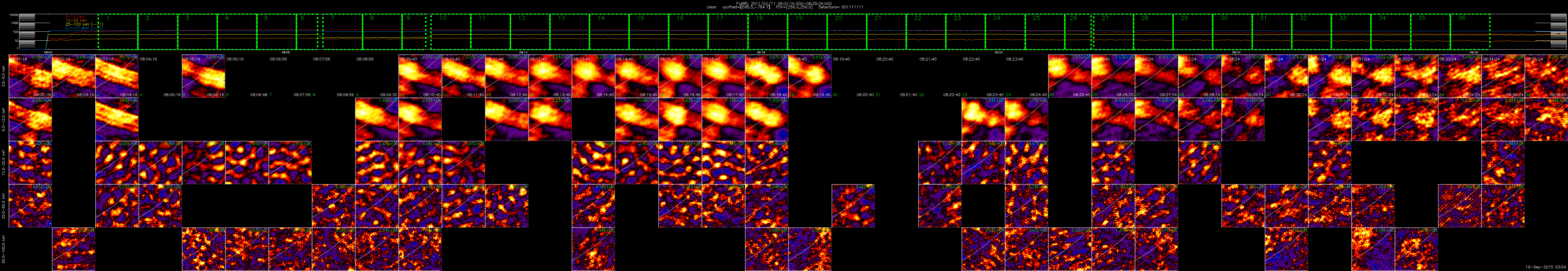
Task: Open the 3-6 keV image starting 08:28:24
Action: (1243, 76)
